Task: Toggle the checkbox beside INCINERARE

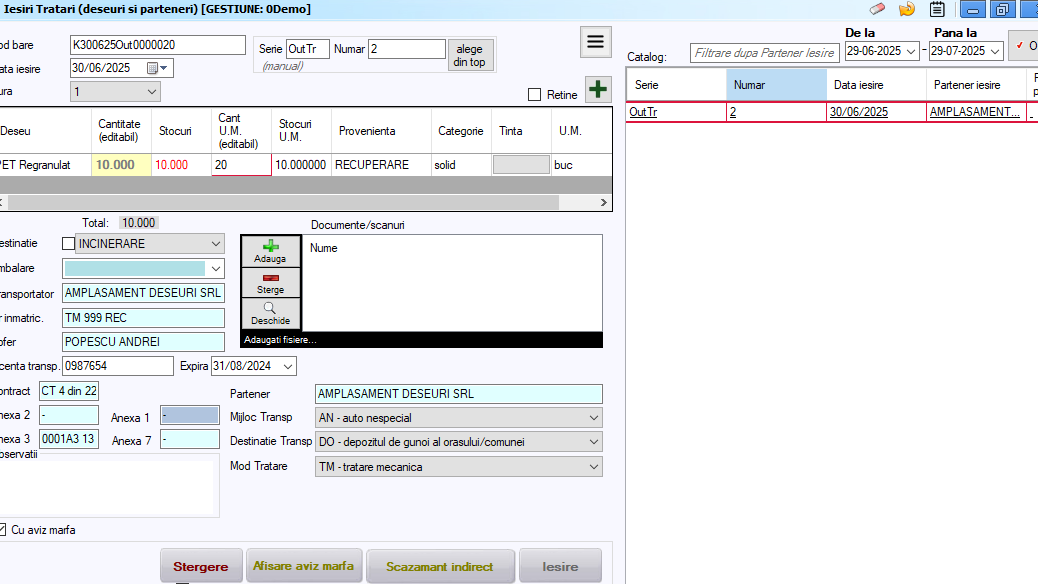Action: pyautogui.click(x=68, y=244)
